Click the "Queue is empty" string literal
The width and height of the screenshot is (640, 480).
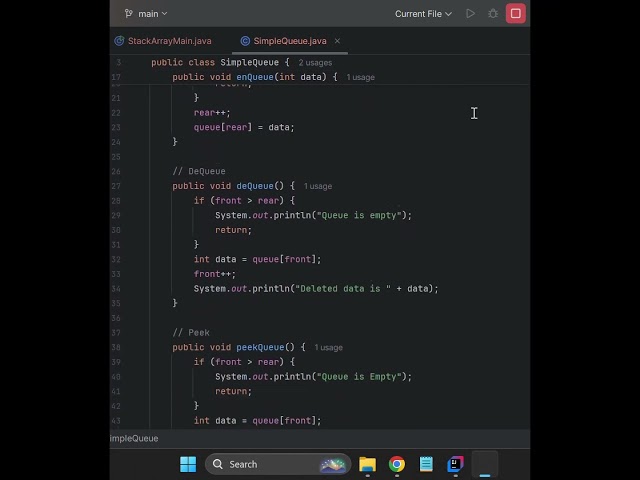pos(359,215)
